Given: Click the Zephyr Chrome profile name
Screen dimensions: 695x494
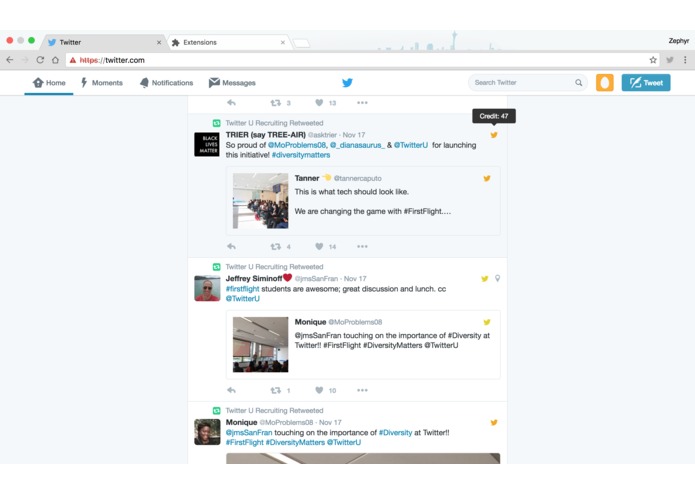Looking at the screenshot, I should tap(679, 41).
